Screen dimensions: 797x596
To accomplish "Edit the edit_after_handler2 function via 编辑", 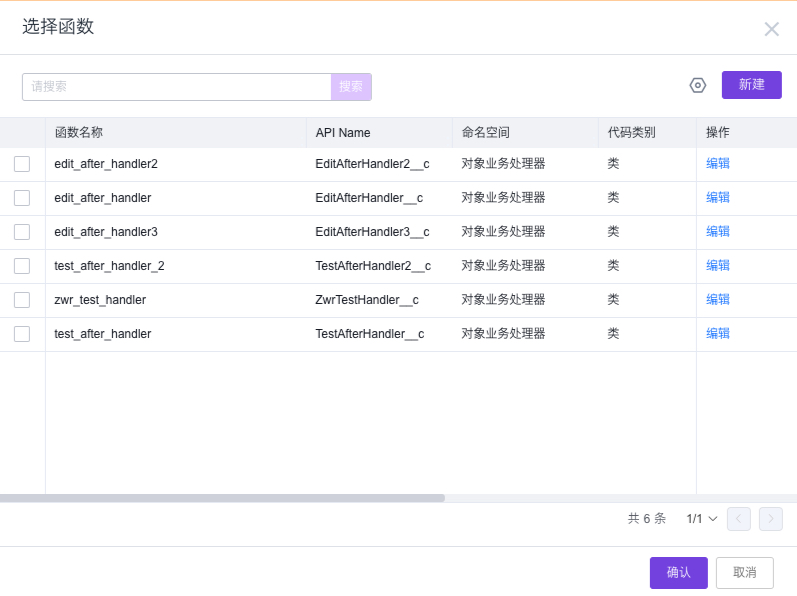I will pos(718,164).
